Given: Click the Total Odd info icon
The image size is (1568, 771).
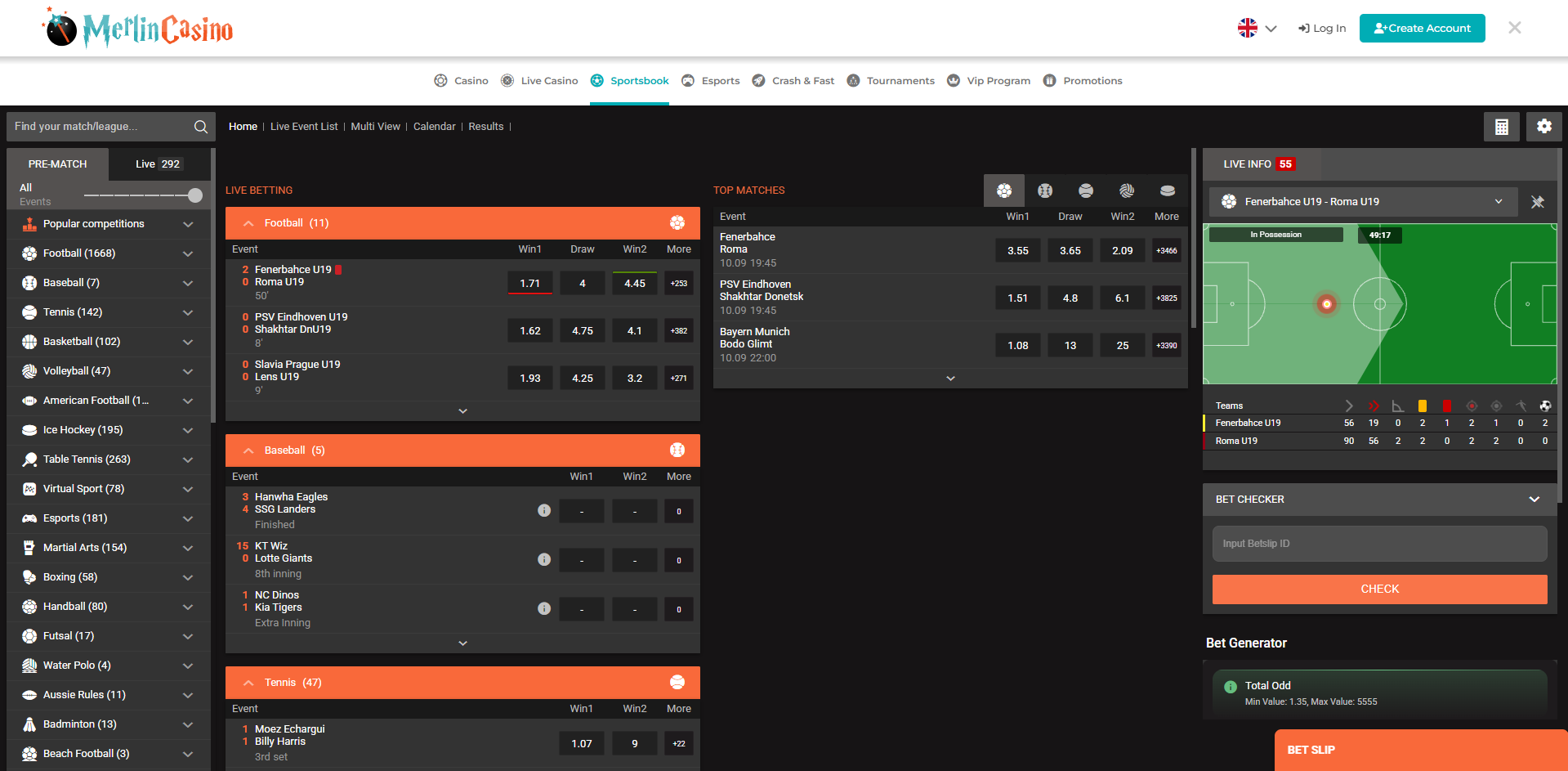Looking at the screenshot, I should point(1231,687).
